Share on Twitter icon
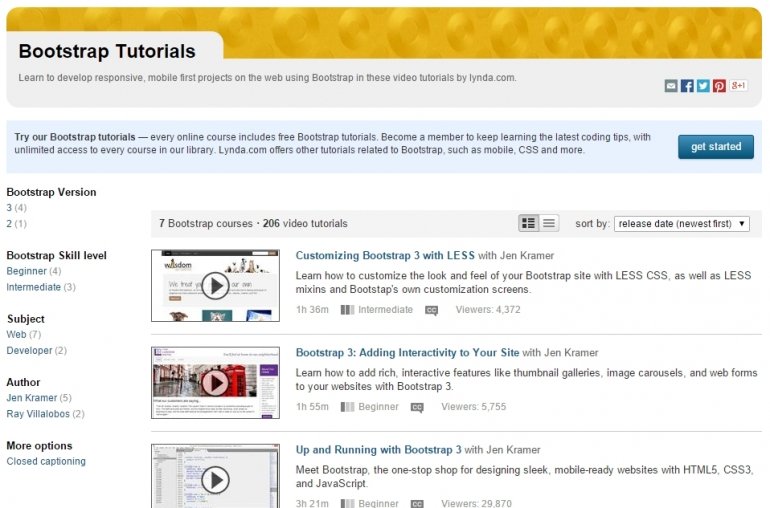The width and height of the screenshot is (770, 508). (x=703, y=86)
